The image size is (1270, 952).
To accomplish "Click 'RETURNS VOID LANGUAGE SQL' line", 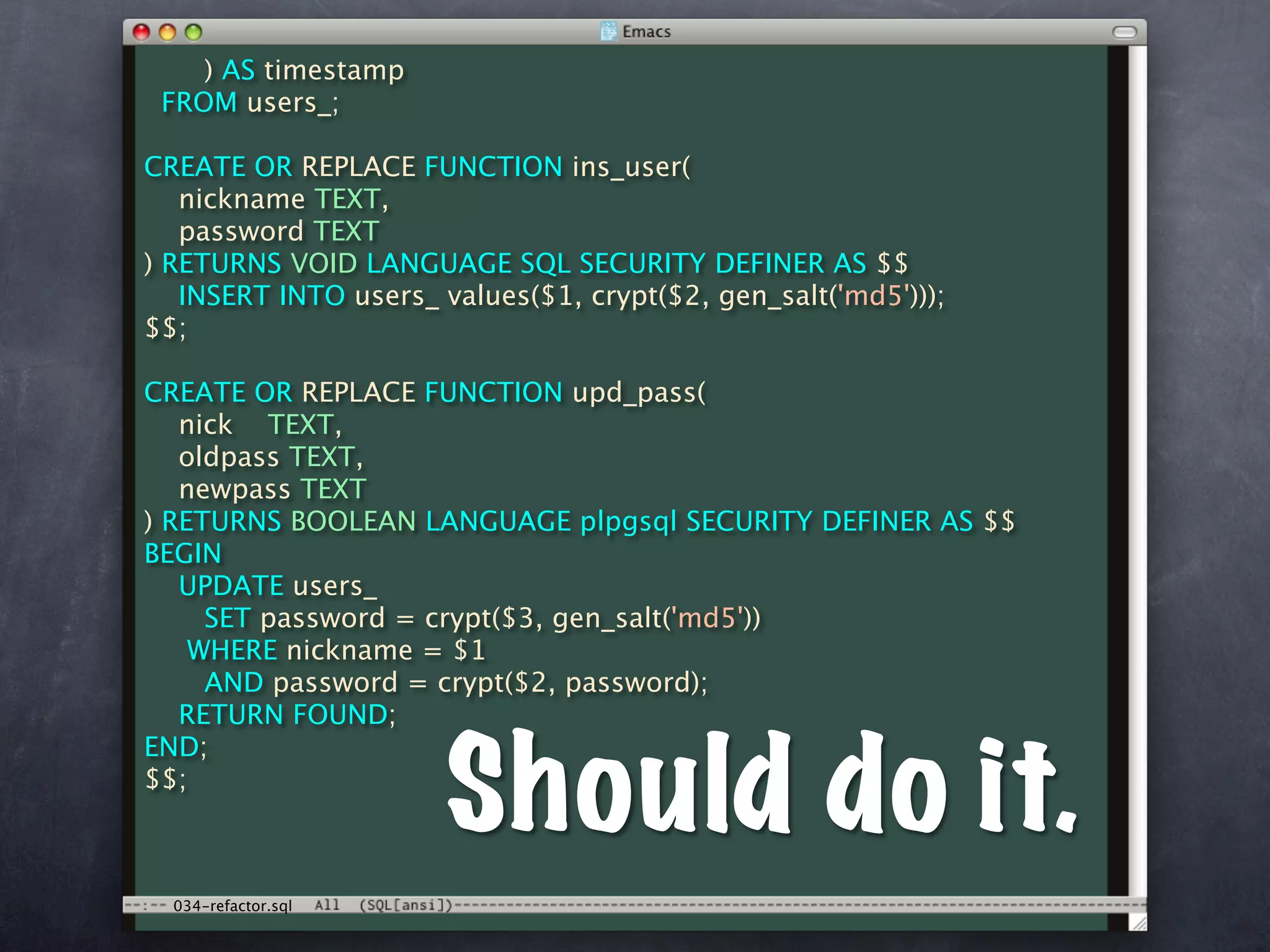I will [x=526, y=263].
